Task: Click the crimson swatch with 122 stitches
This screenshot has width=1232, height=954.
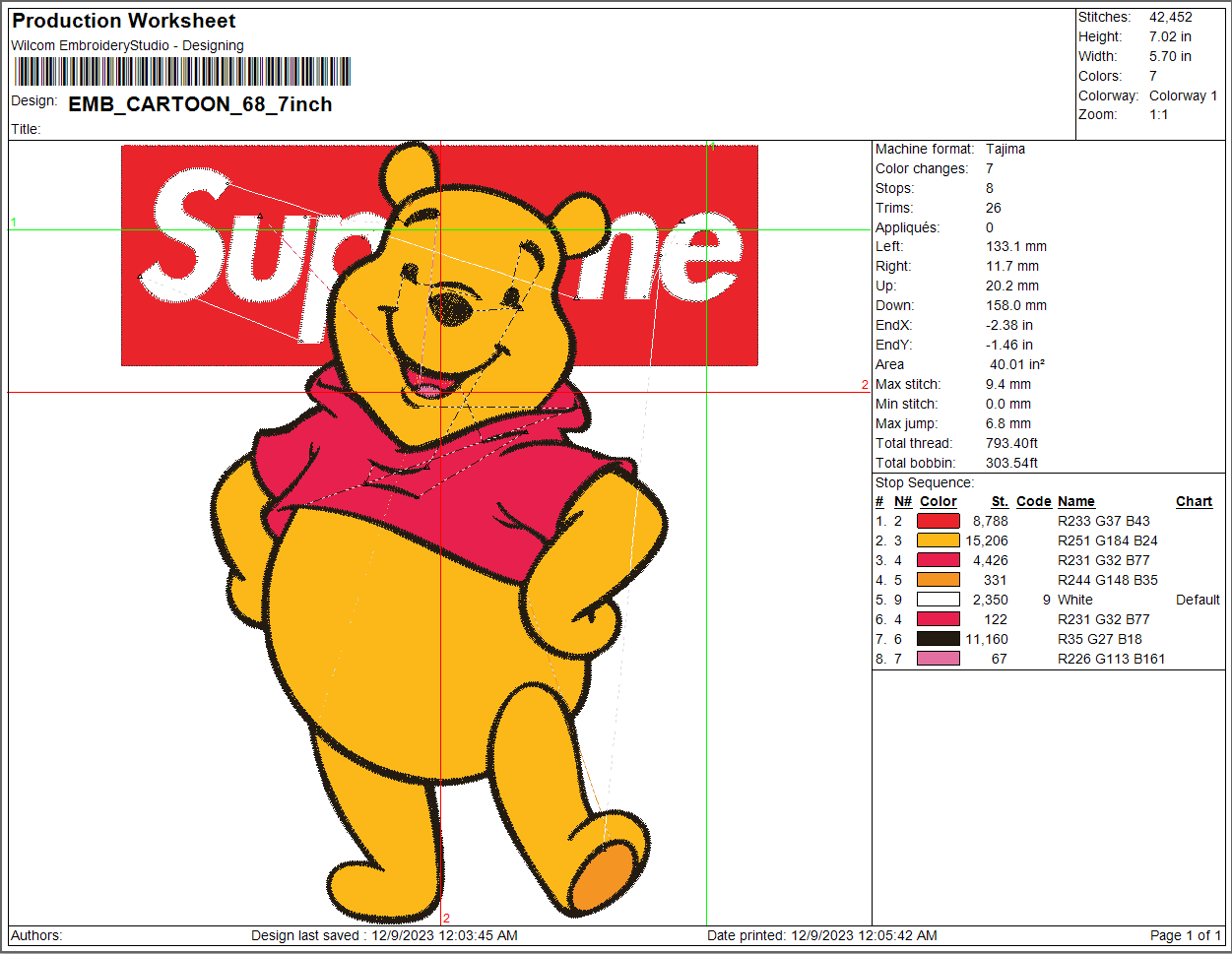Action: pyautogui.click(x=938, y=619)
